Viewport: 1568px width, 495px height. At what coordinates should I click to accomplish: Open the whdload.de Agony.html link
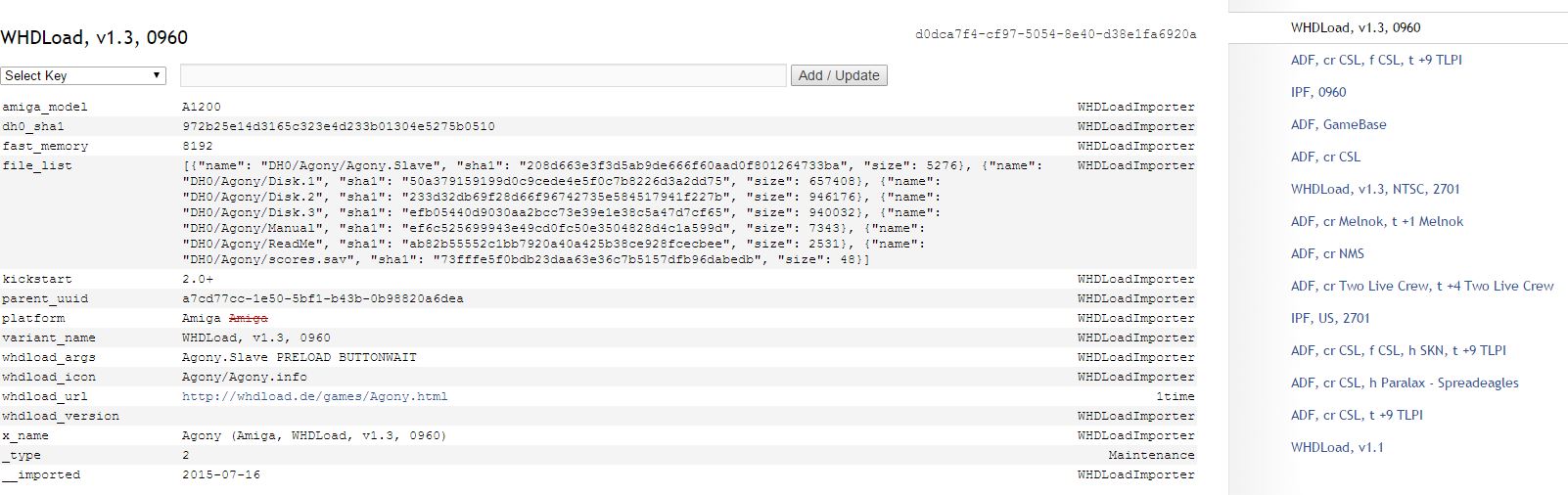click(314, 396)
